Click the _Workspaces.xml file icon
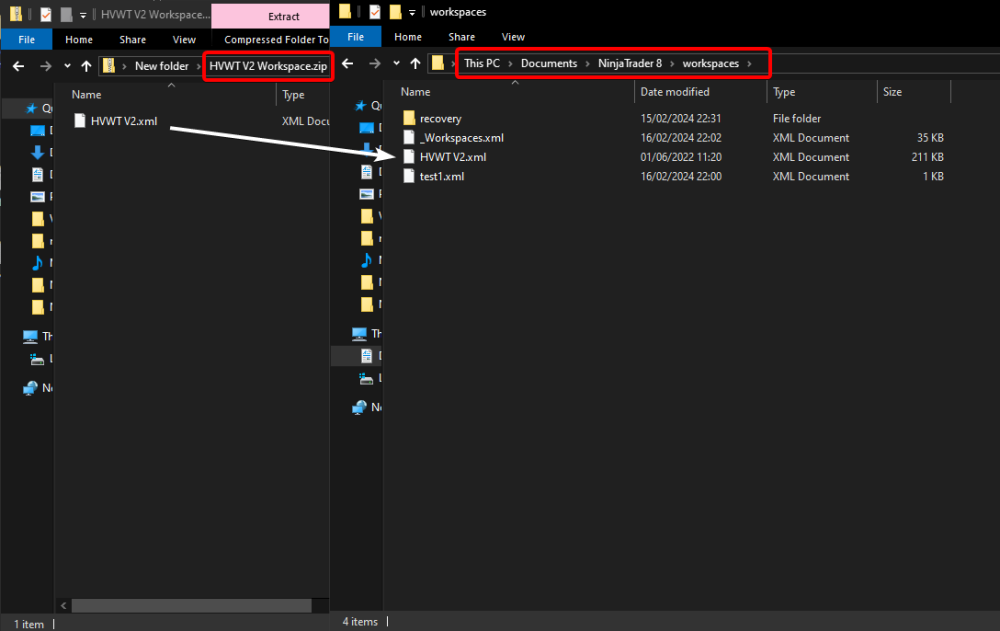This screenshot has height=631, width=1000. (408, 138)
